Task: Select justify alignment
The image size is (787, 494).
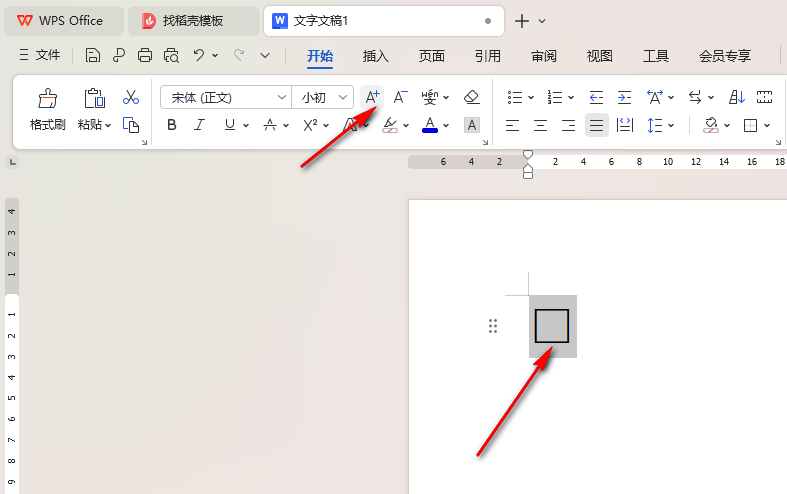Action: pyautogui.click(x=596, y=125)
